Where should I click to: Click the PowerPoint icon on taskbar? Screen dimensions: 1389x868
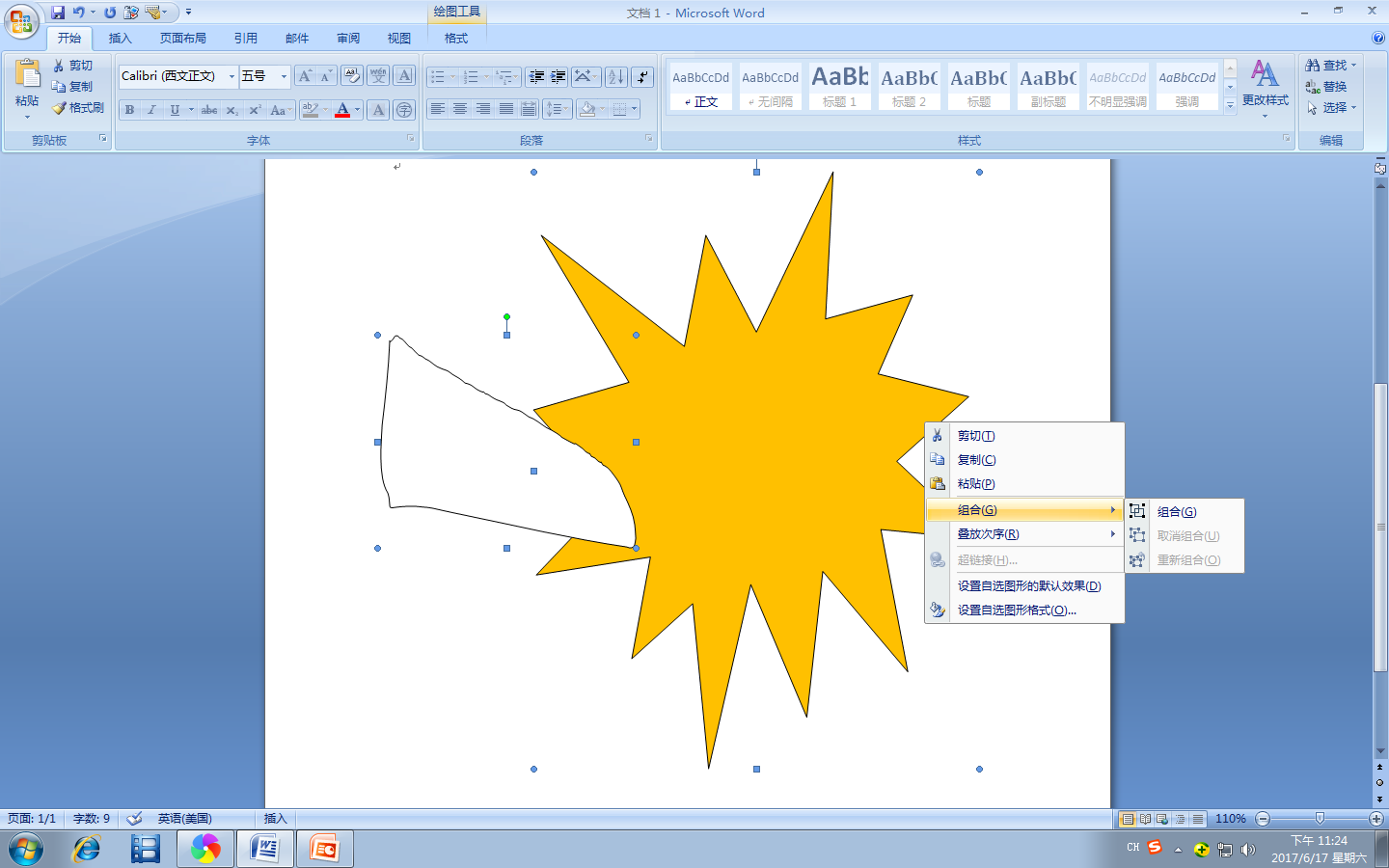tap(324, 849)
